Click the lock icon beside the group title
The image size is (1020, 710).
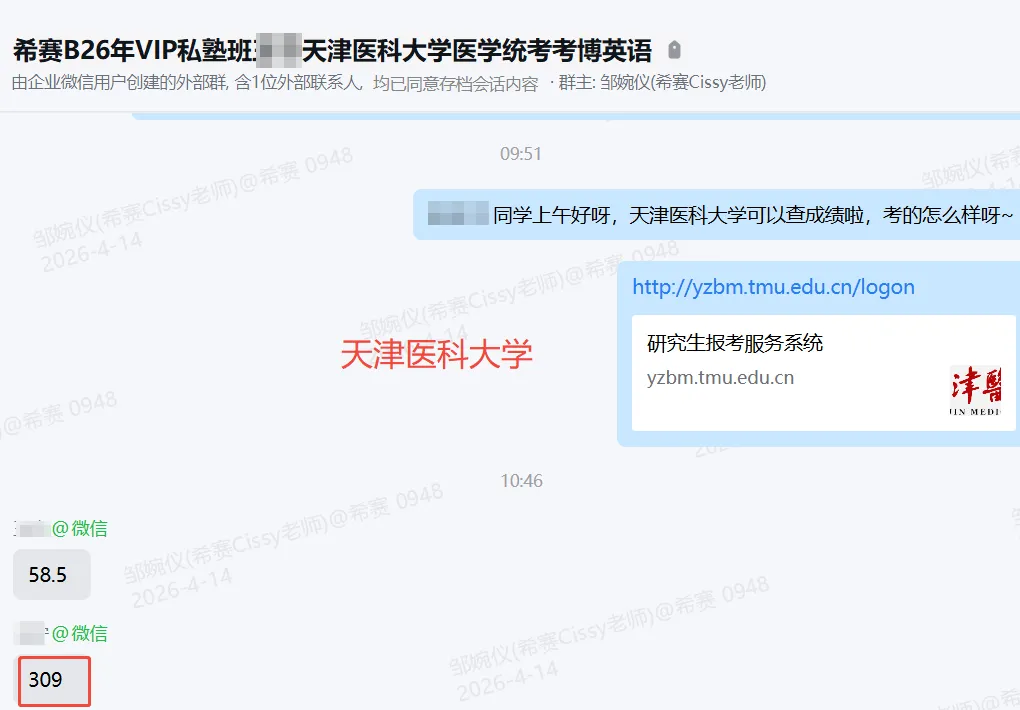pos(675,50)
